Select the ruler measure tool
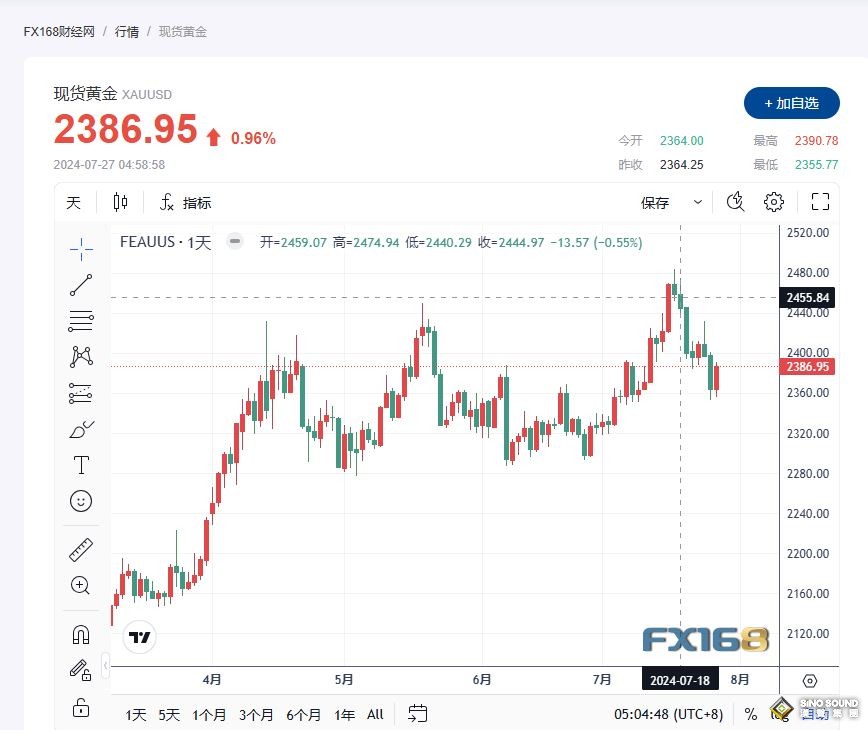 click(81, 550)
